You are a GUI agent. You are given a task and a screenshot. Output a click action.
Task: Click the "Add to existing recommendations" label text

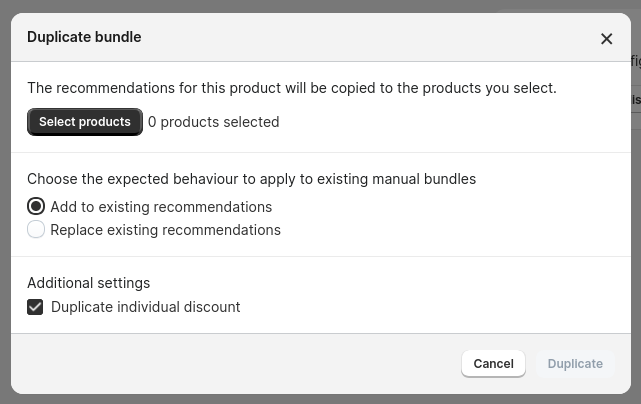coord(161,207)
